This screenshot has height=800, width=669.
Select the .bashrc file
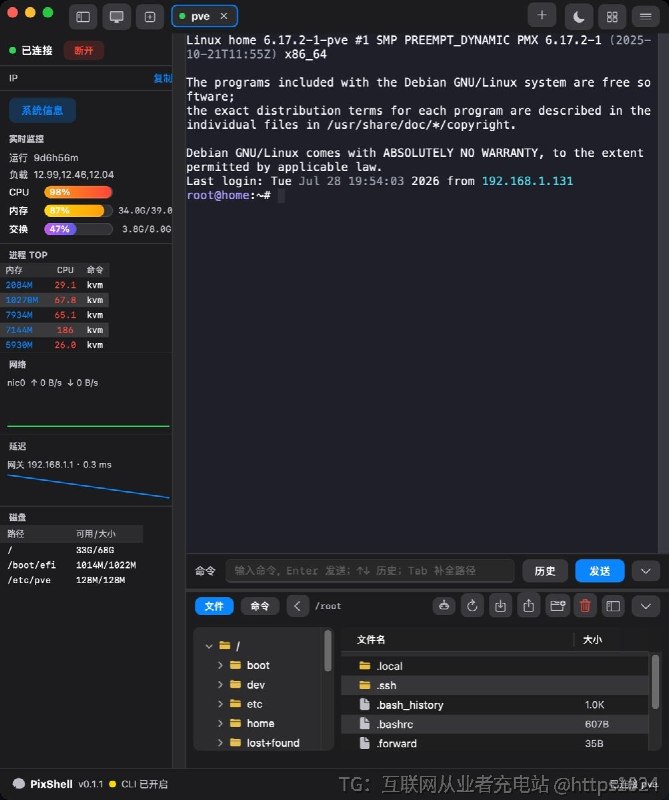tap(494, 724)
